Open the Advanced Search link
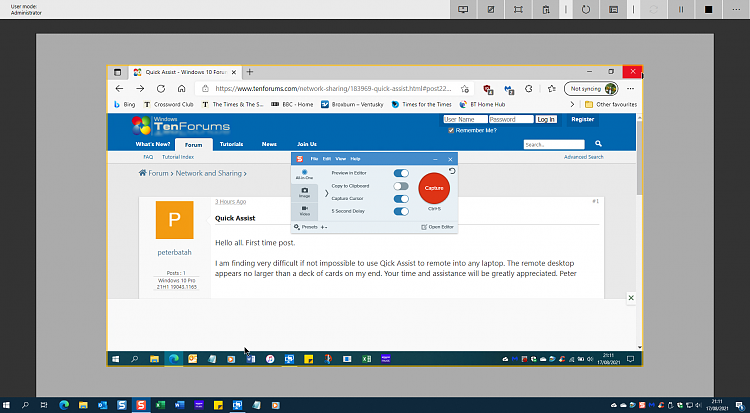750x413 pixels. 583,157
